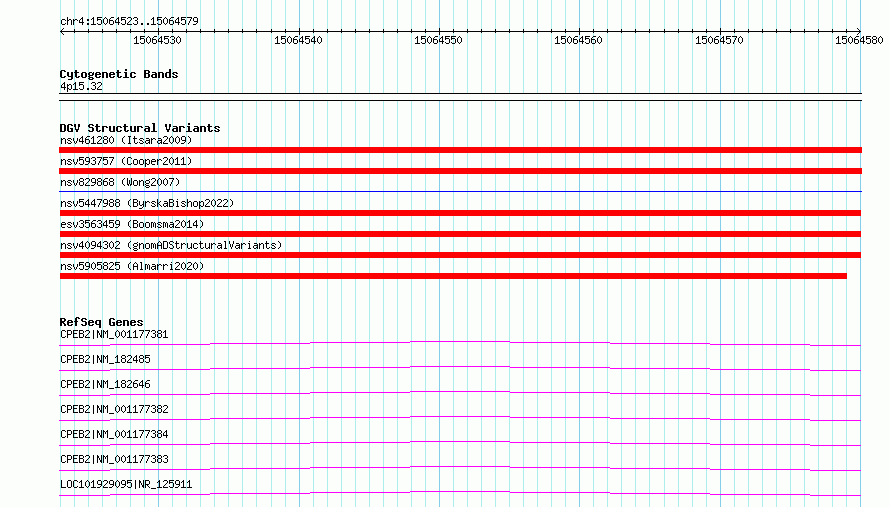Click the red bar of nsv461280
Viewport: 890px width, 507px height.
(x=460, y=150)
